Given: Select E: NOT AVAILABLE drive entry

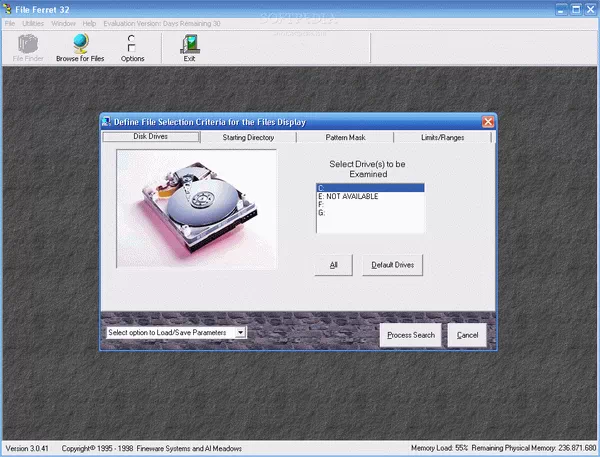Looking at the screenshot, I should [x=370, y=196].
